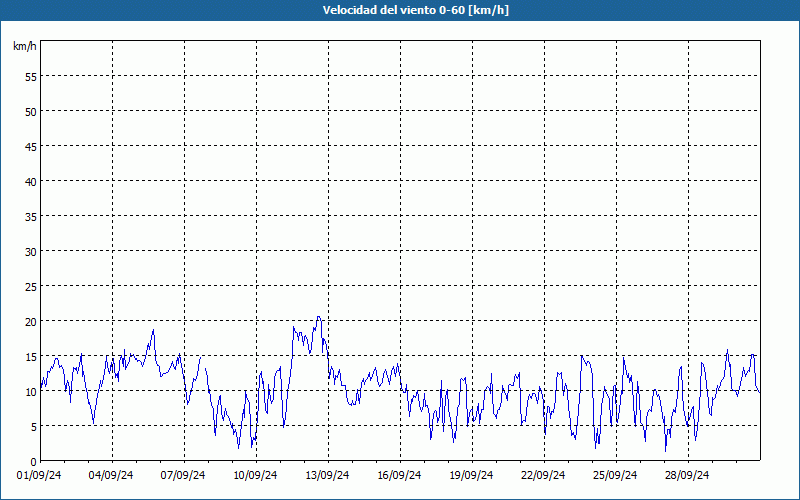Click the highest wind peak near 13/09/24

(318, 317)
